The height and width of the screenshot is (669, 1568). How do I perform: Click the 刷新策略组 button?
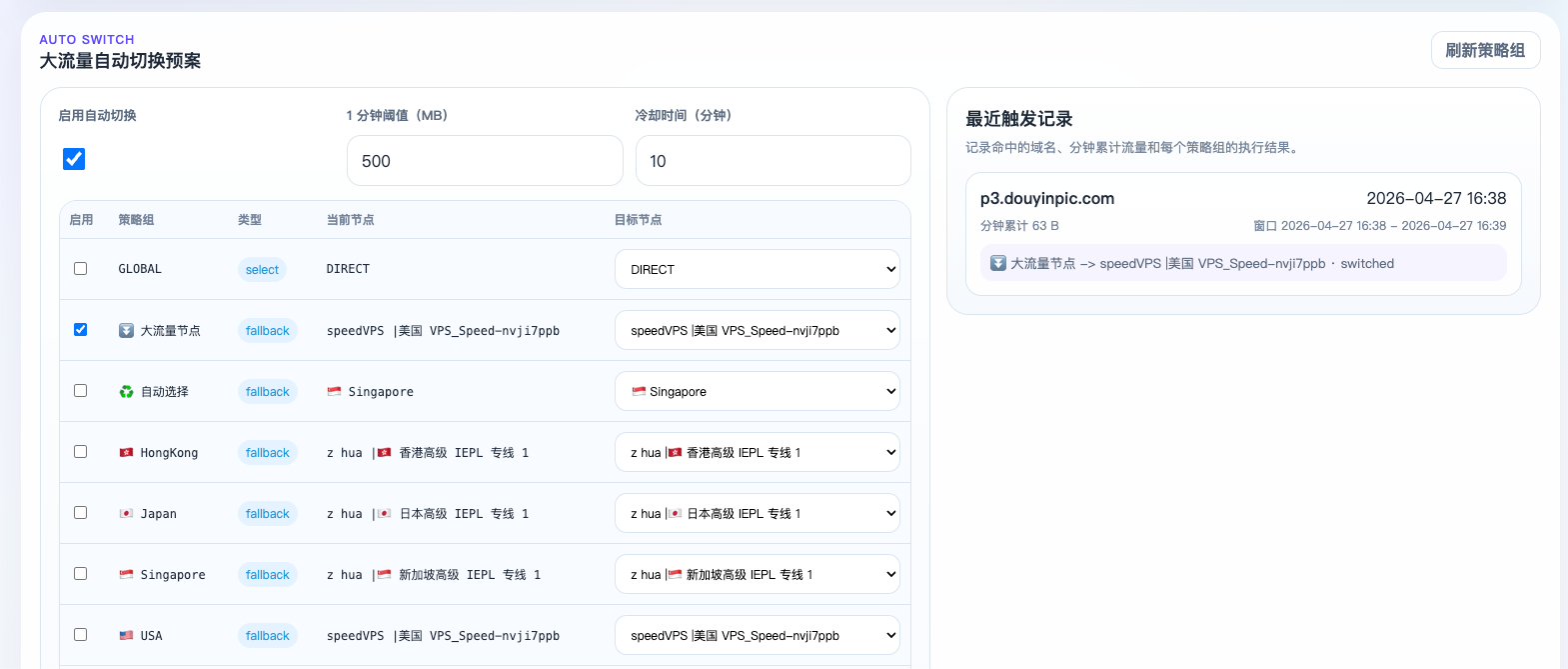pyautogui.click(x=1485, y=50)
